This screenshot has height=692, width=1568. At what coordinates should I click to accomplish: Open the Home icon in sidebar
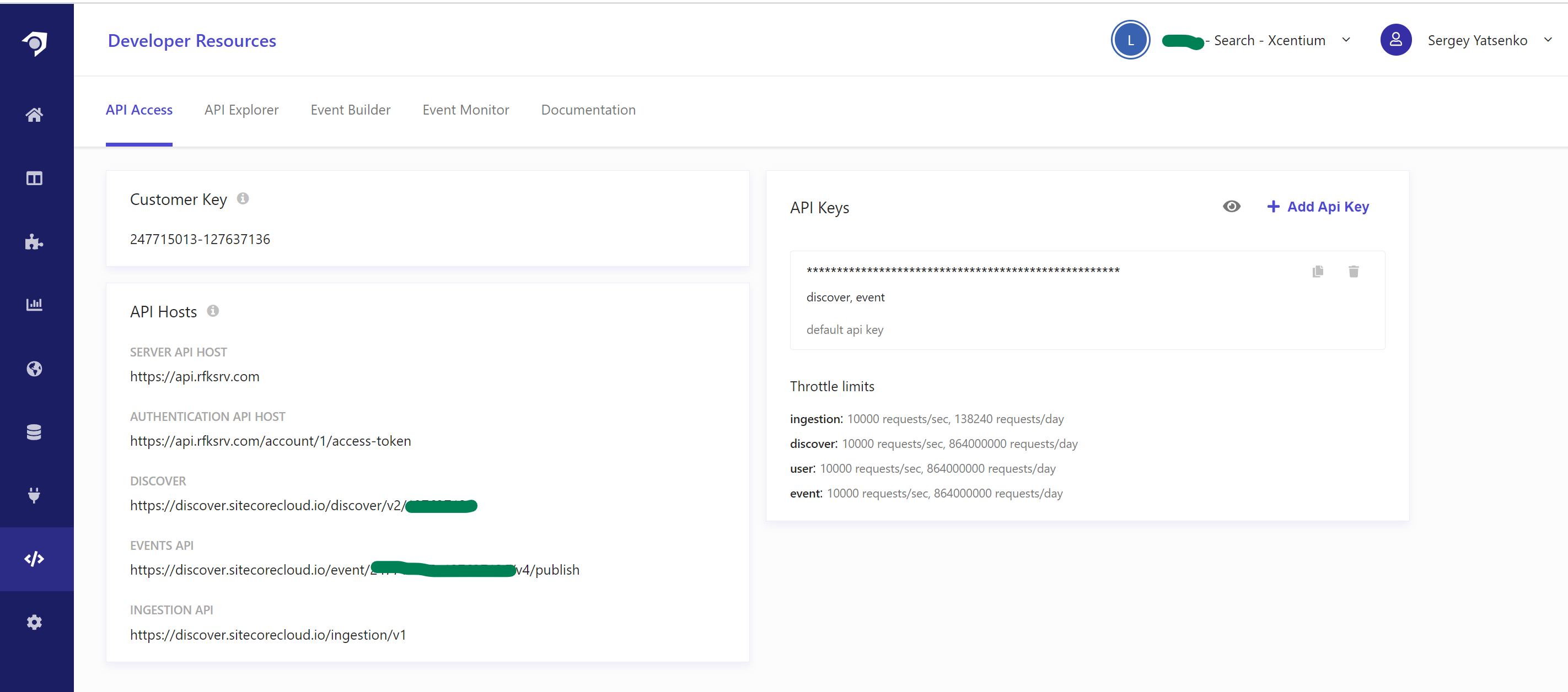(x=34, y=114)
